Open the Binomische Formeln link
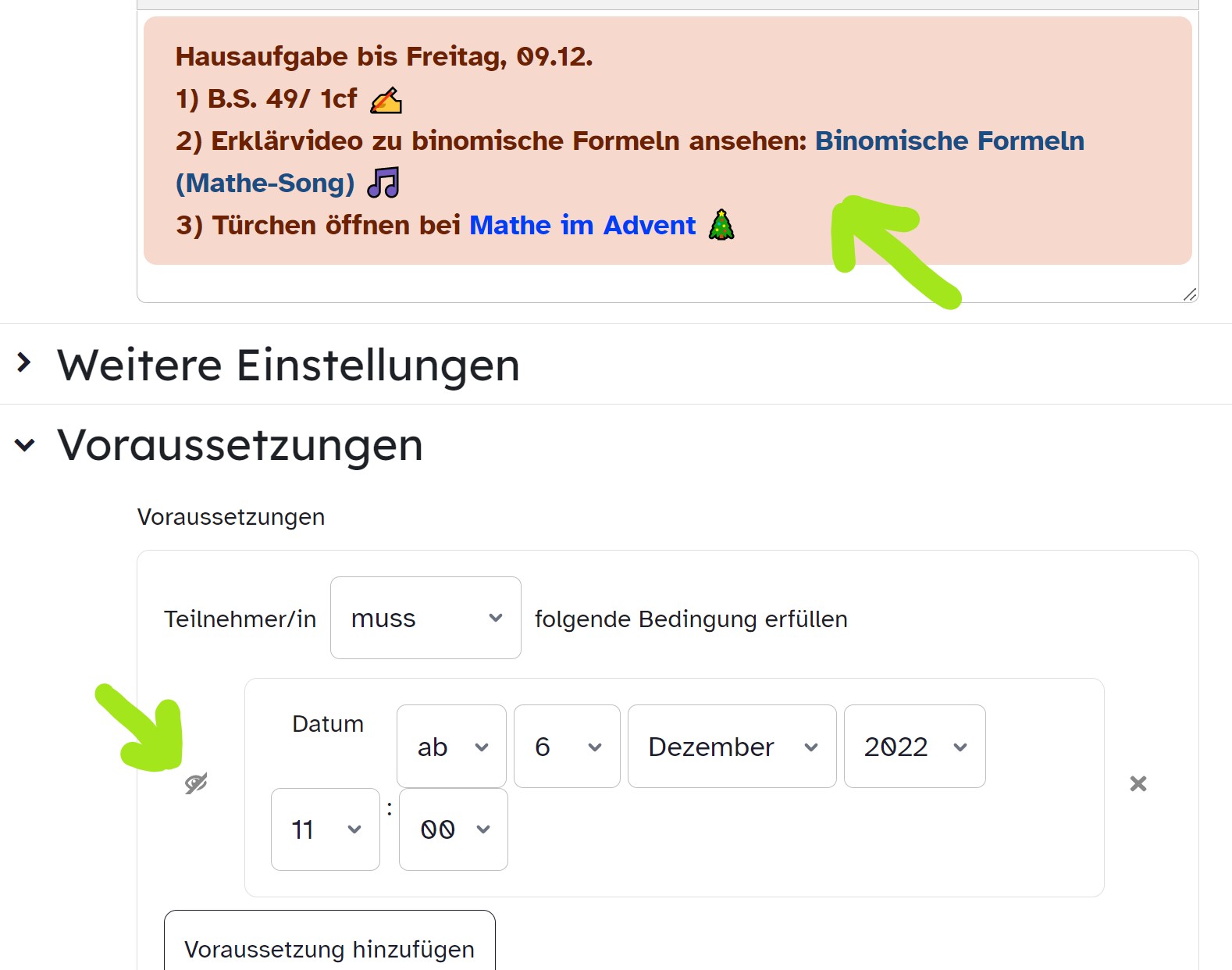The image size is (1232, 970). tap(949, 141)
